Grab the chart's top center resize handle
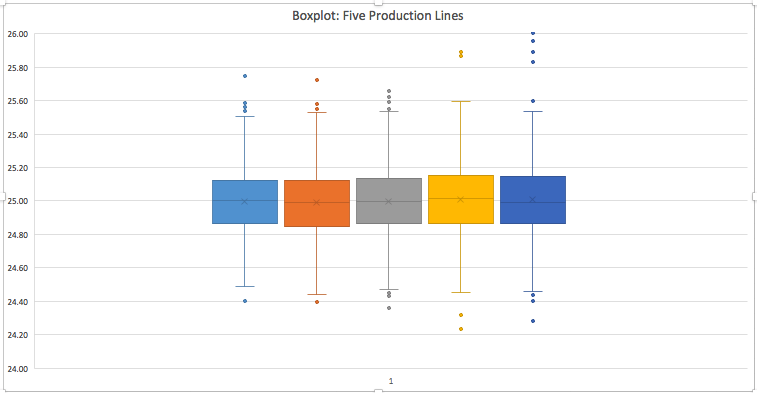Image resolution: width=757 pixels, height=393 pixels. pyautogui.click(x=378, y=3)
